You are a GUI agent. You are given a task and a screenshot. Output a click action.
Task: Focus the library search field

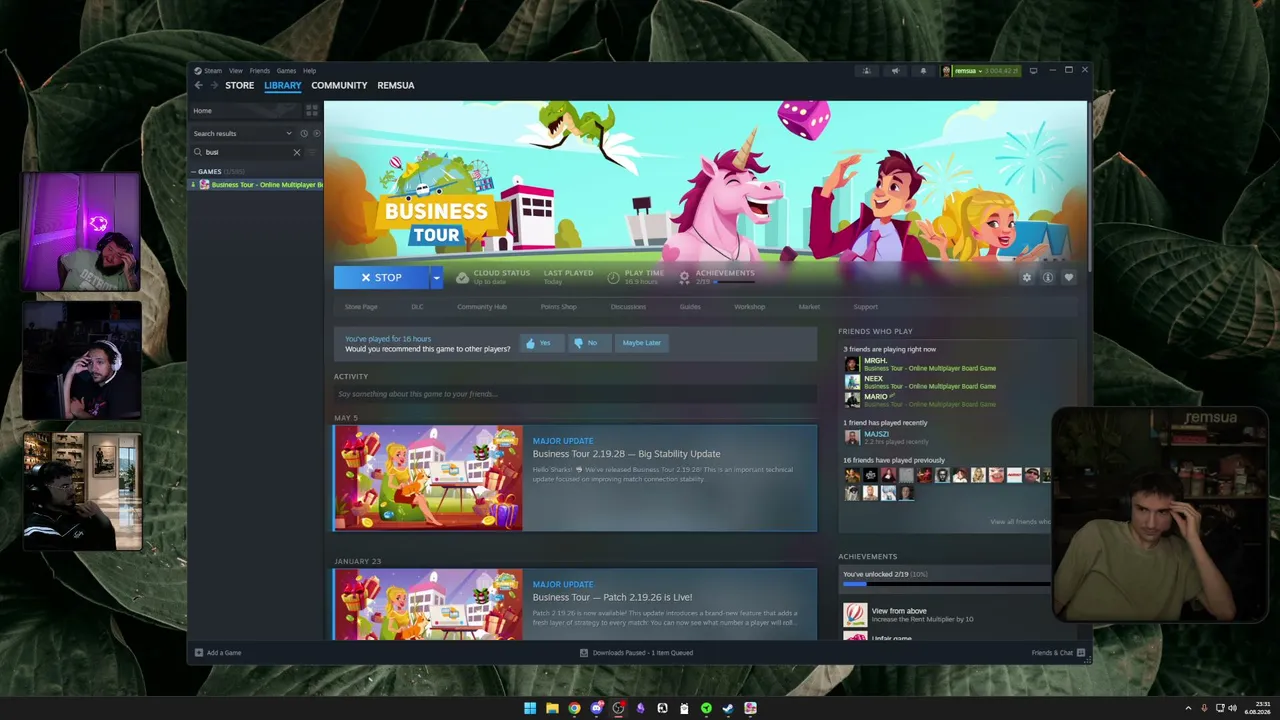(247, 152)
